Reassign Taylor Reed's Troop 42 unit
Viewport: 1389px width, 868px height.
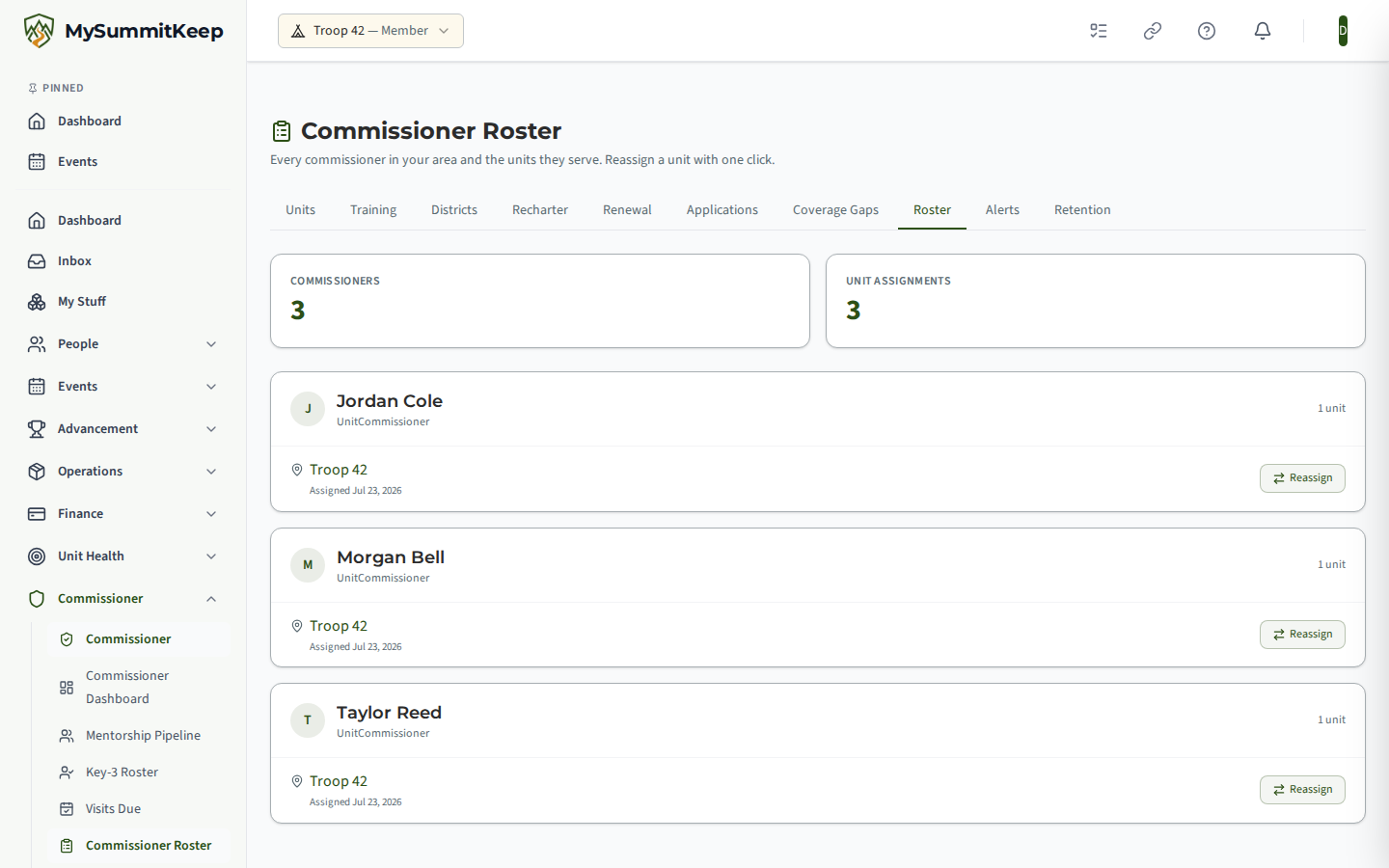coord(1302,790)
